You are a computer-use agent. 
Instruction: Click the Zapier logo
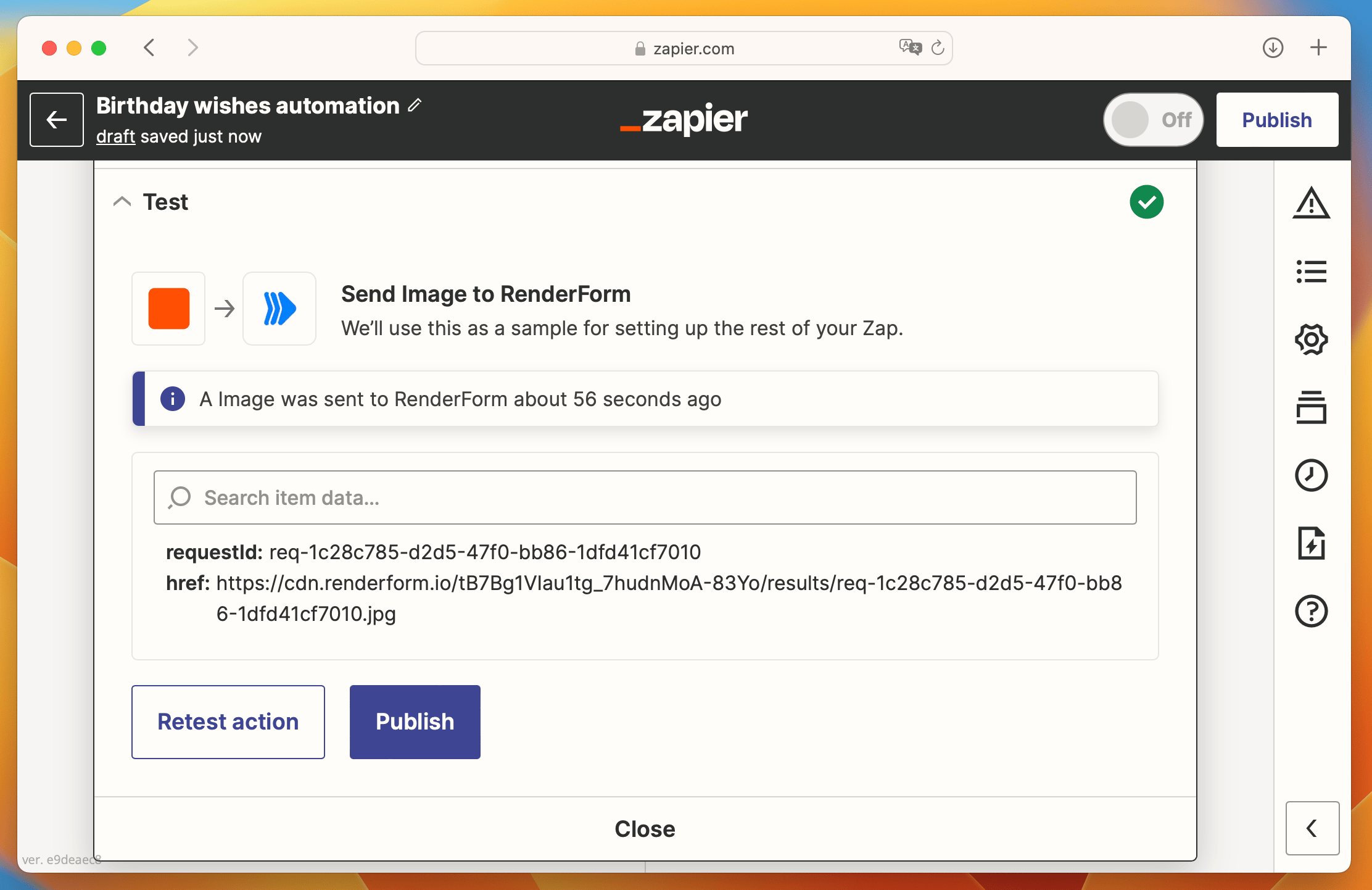pos(684,120)
